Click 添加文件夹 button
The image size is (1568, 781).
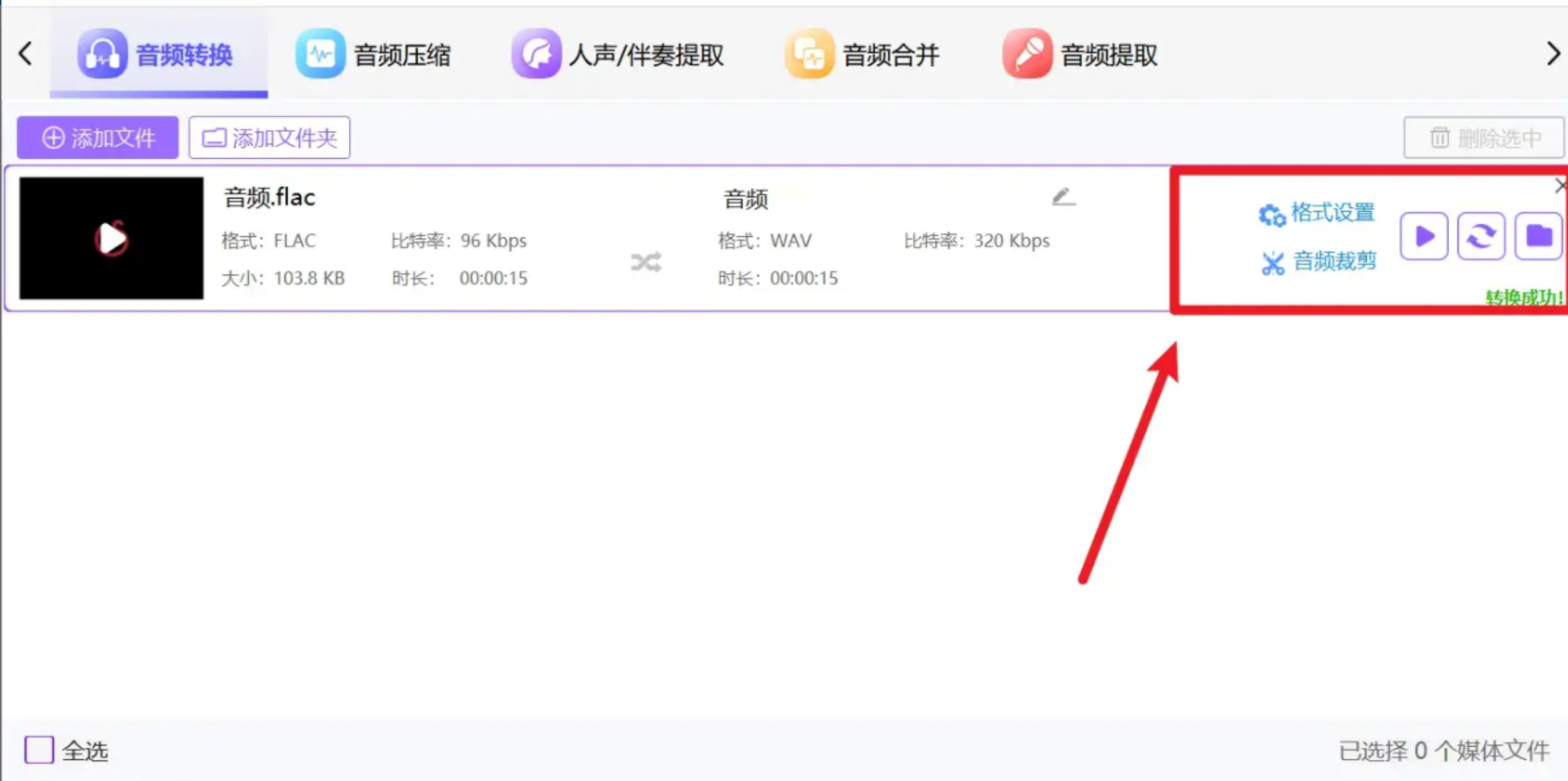click(269, 137)
